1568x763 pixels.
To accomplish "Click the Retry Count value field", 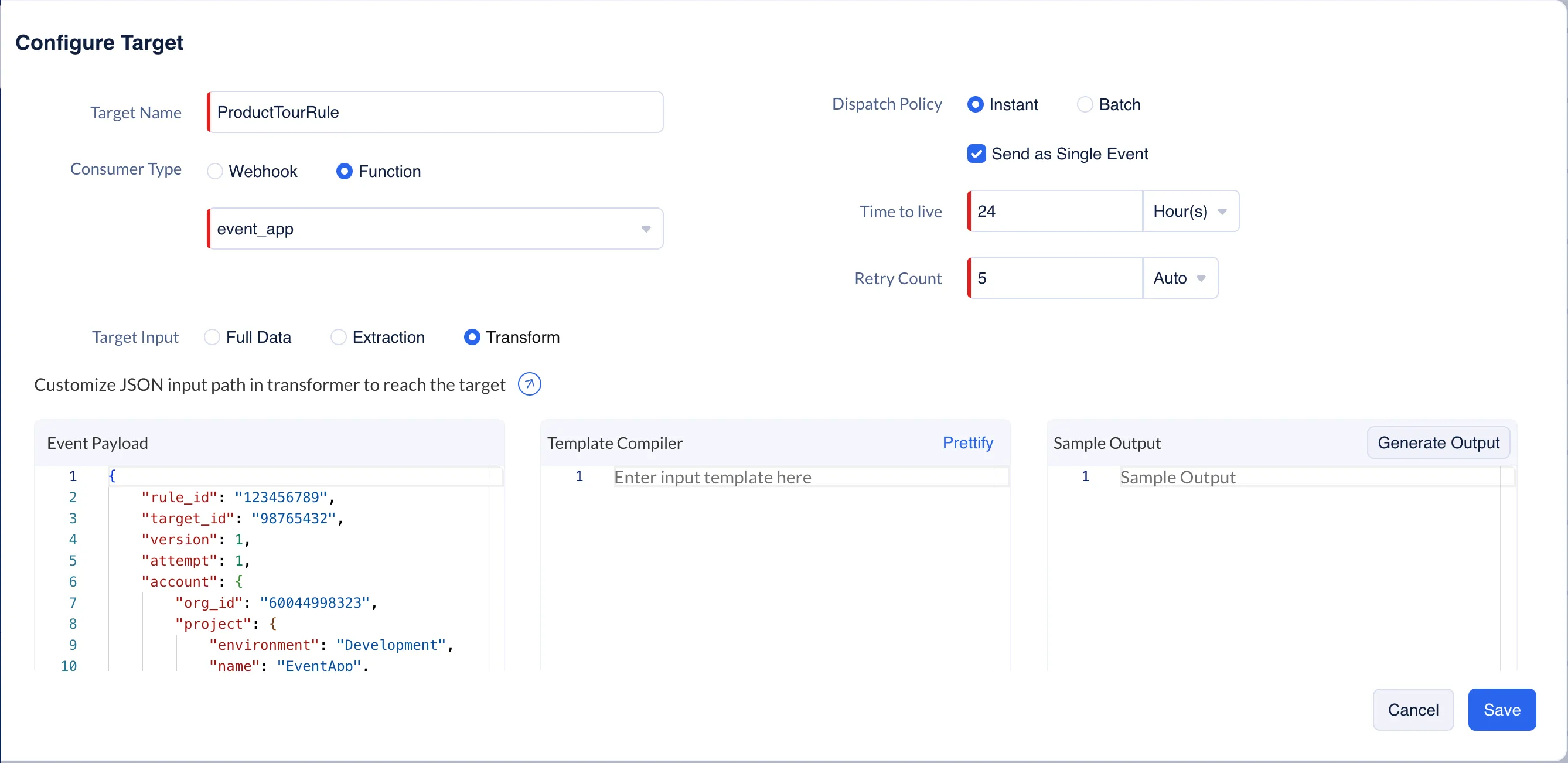I will coord(1055,278).
